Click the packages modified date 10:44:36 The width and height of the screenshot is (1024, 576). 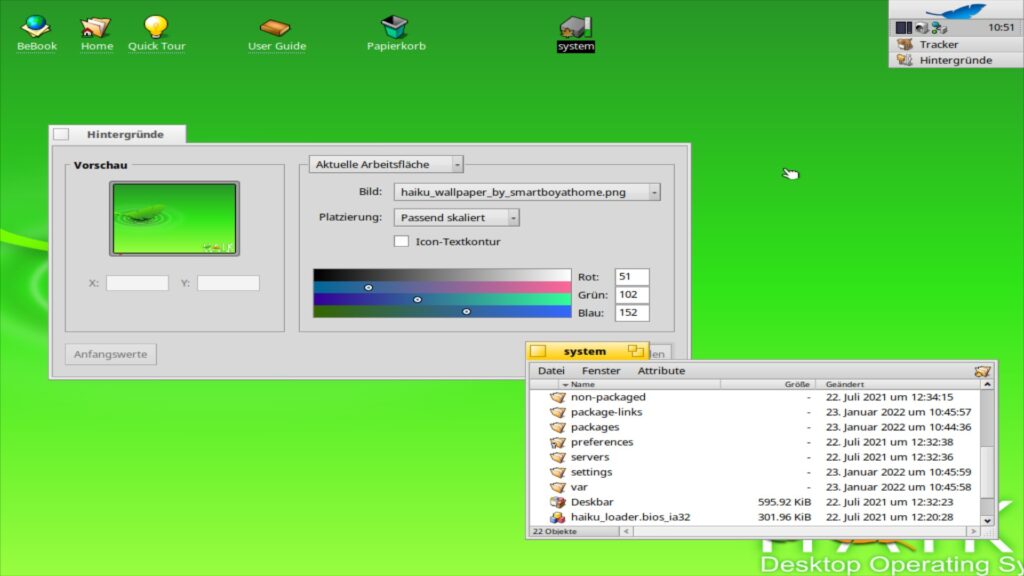(898, 427)
